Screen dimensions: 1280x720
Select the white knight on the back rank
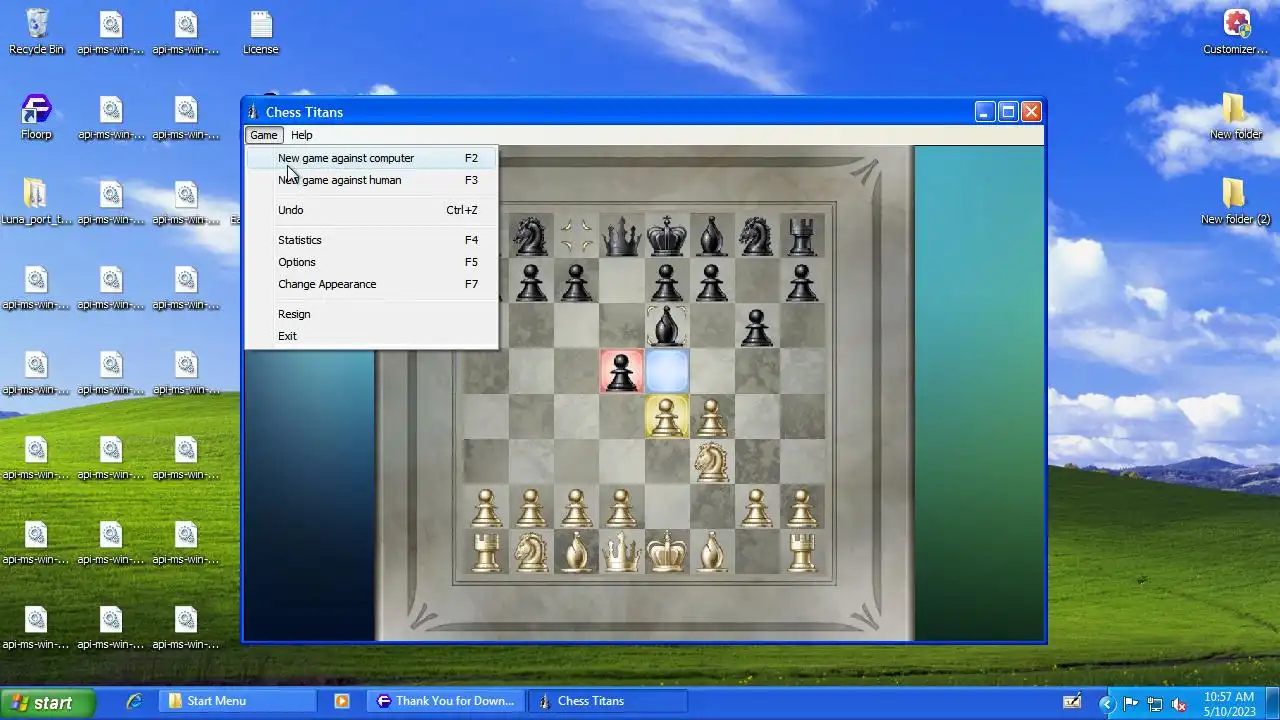(x=531, y=552)
